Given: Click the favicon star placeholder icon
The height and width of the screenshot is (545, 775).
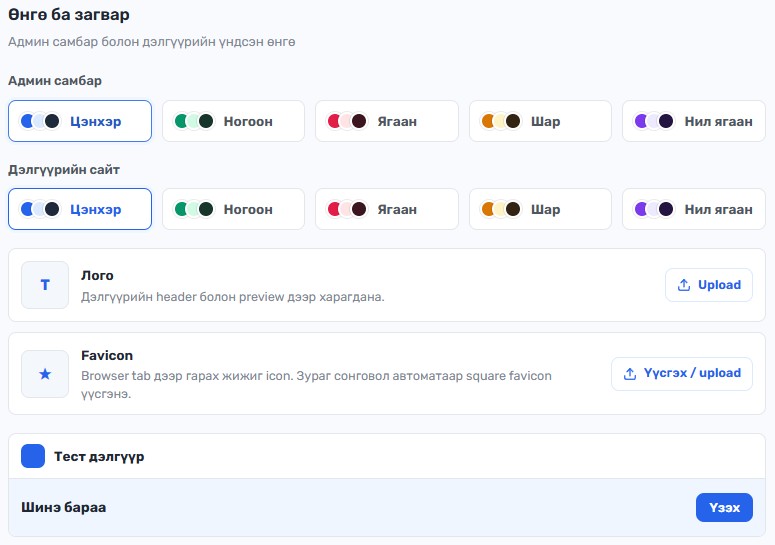Looking at the screenshot, I should [x=45, y=374].
